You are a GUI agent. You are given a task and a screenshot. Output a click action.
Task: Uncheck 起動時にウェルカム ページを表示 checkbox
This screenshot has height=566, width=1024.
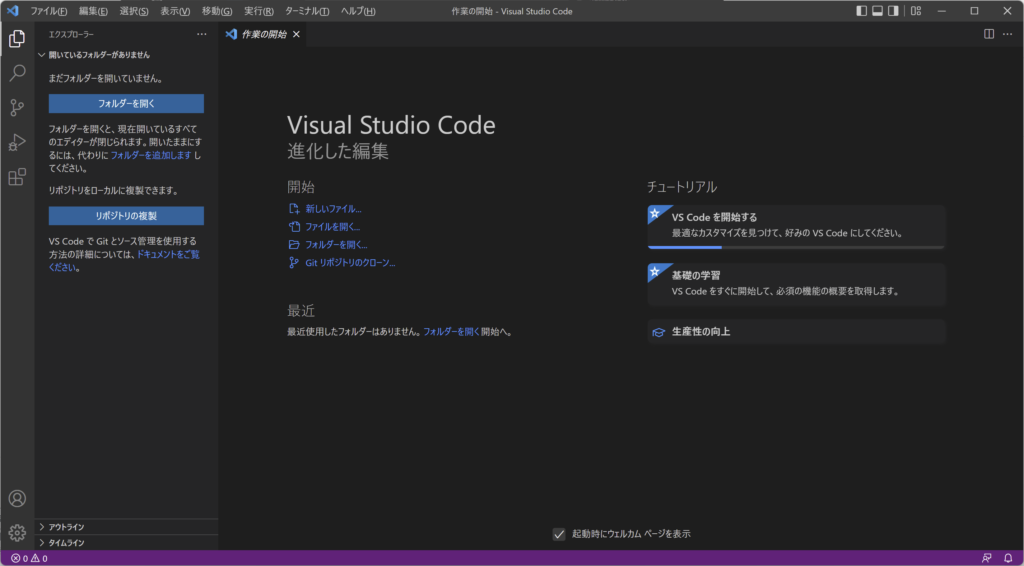click(x=558, y=534)
